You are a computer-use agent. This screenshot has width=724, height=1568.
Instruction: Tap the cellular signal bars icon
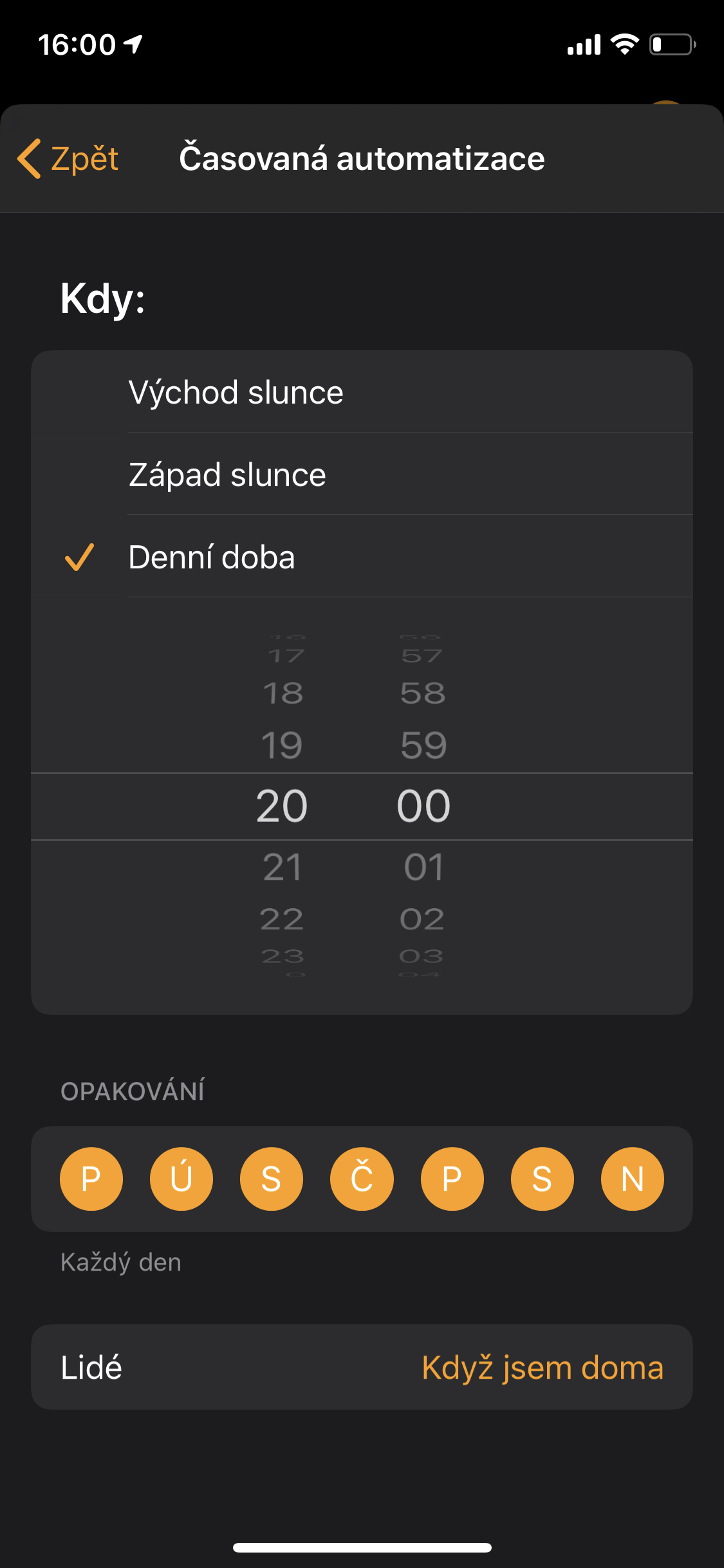click(584, 44)
